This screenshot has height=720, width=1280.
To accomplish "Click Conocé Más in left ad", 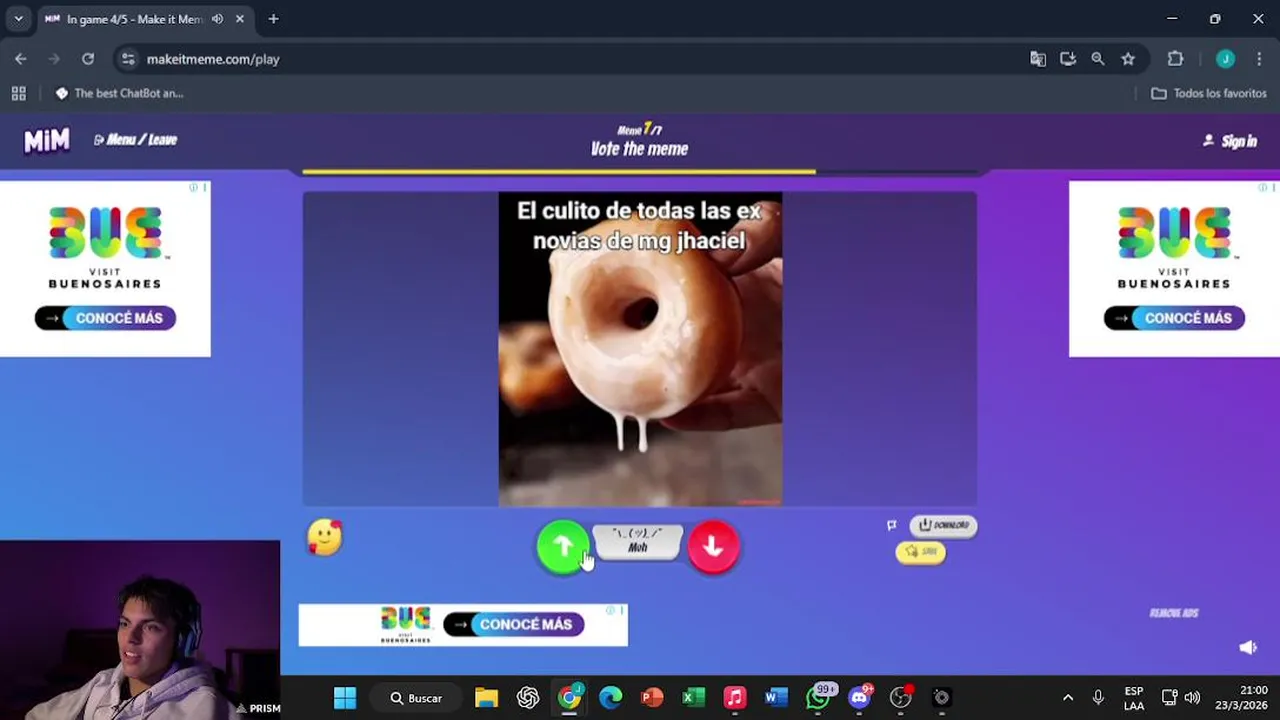I will pos(106,318).
